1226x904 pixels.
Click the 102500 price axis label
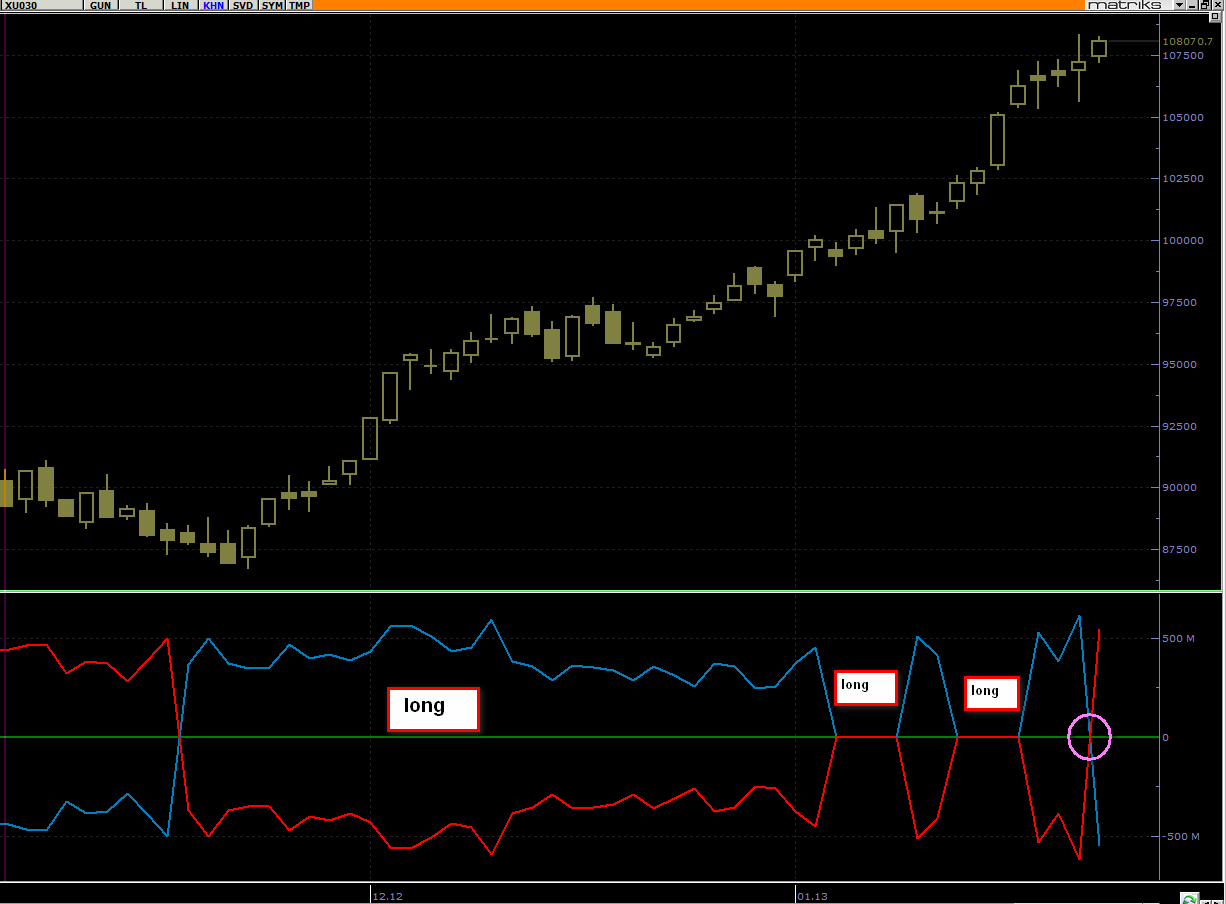click(x=1183, y=179)
